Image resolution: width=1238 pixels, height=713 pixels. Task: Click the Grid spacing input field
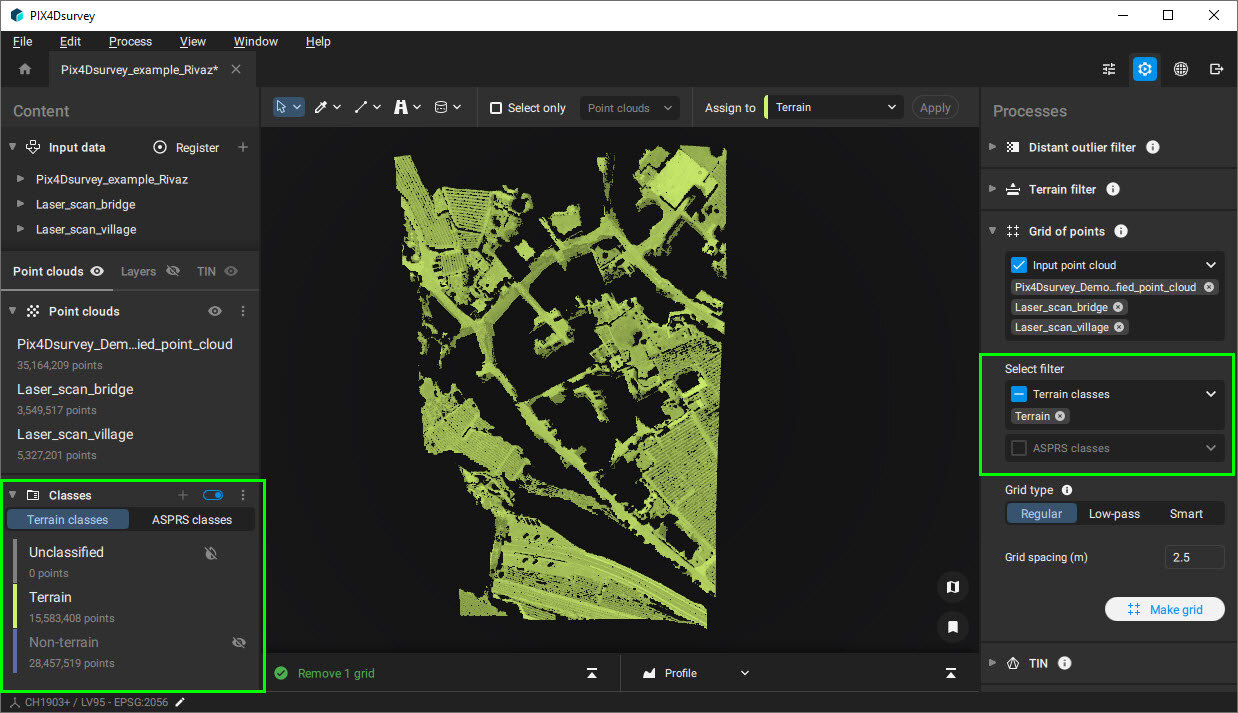point(1193,557)
